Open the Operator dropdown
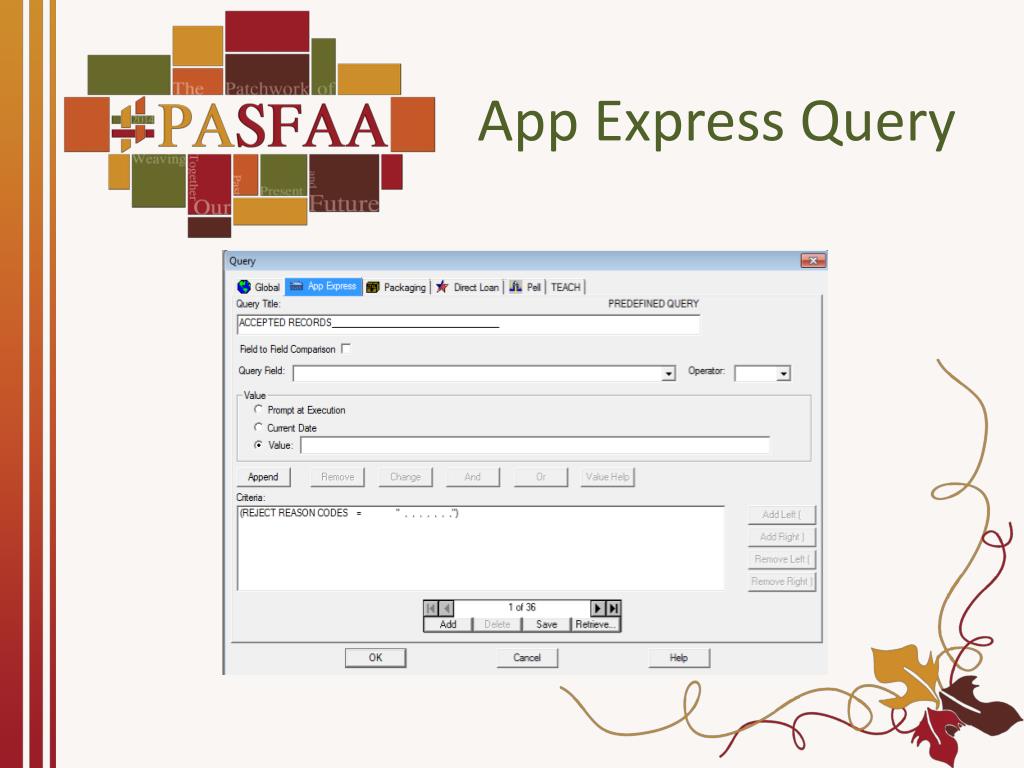 783,374
